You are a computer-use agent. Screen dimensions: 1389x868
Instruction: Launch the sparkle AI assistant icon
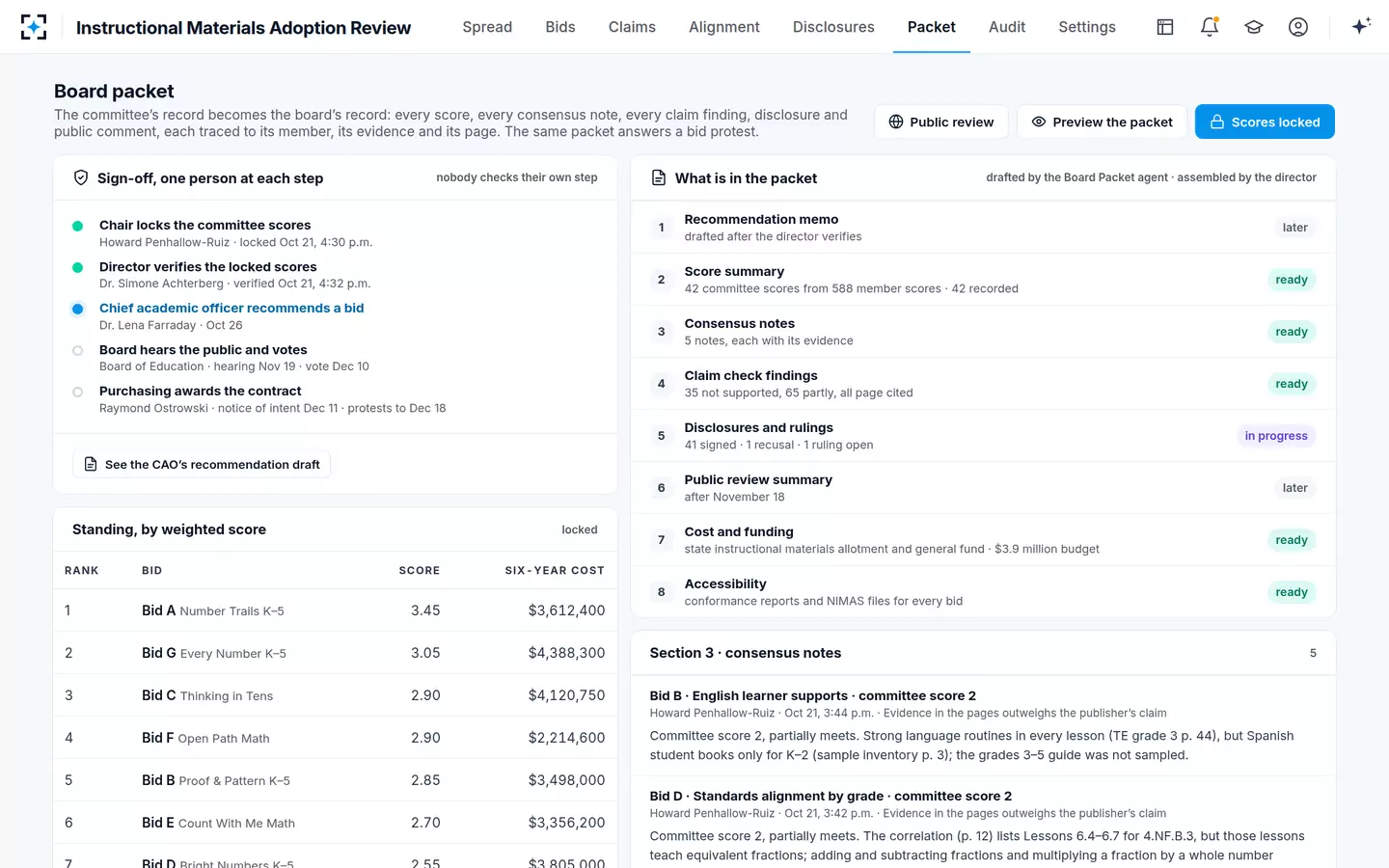point(1361,27)
